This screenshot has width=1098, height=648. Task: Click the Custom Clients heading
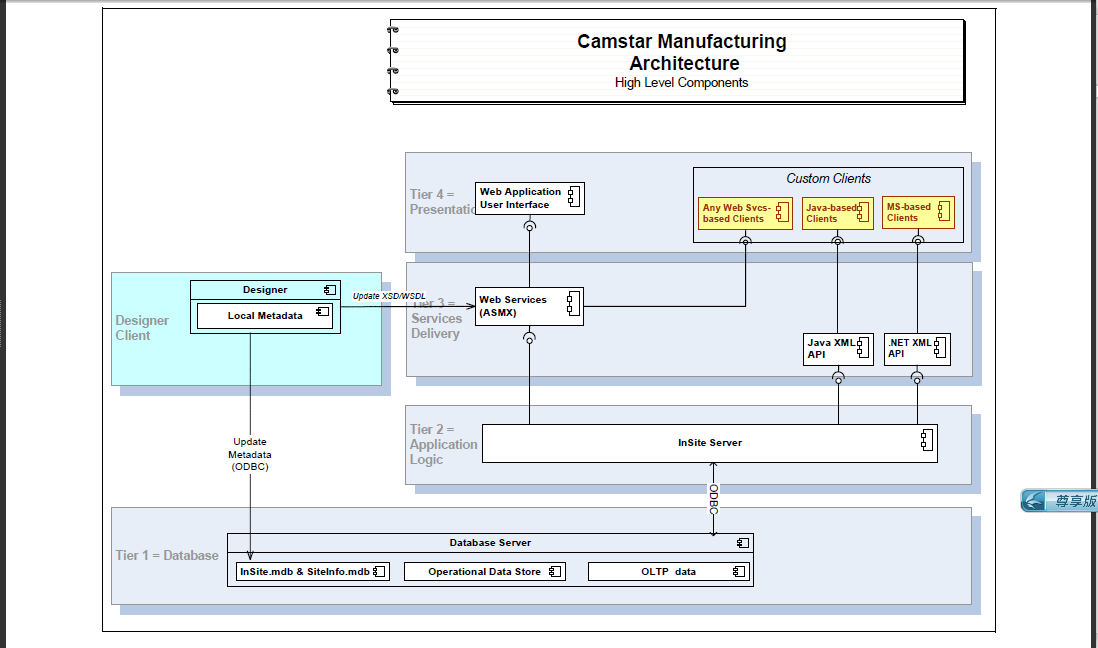pyautogui.click(x=828, y=178)
